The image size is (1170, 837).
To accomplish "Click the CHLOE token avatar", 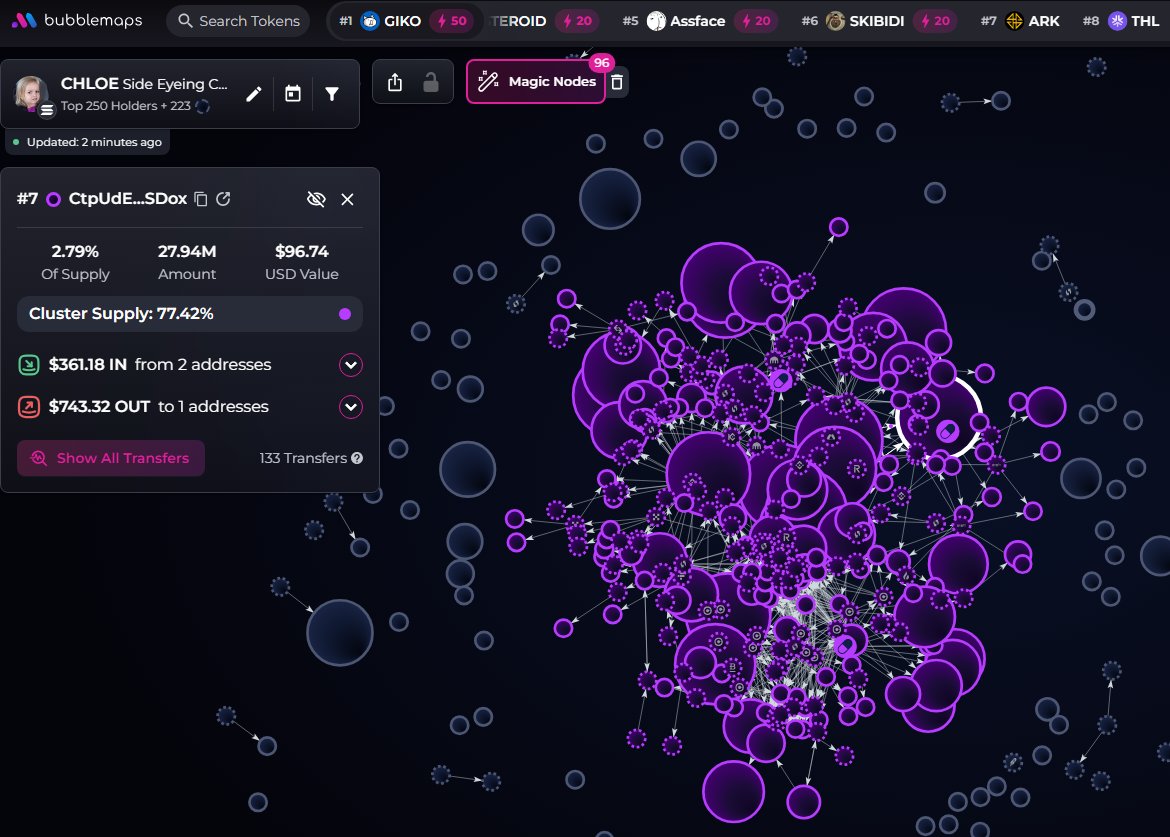I will point(32,94).
